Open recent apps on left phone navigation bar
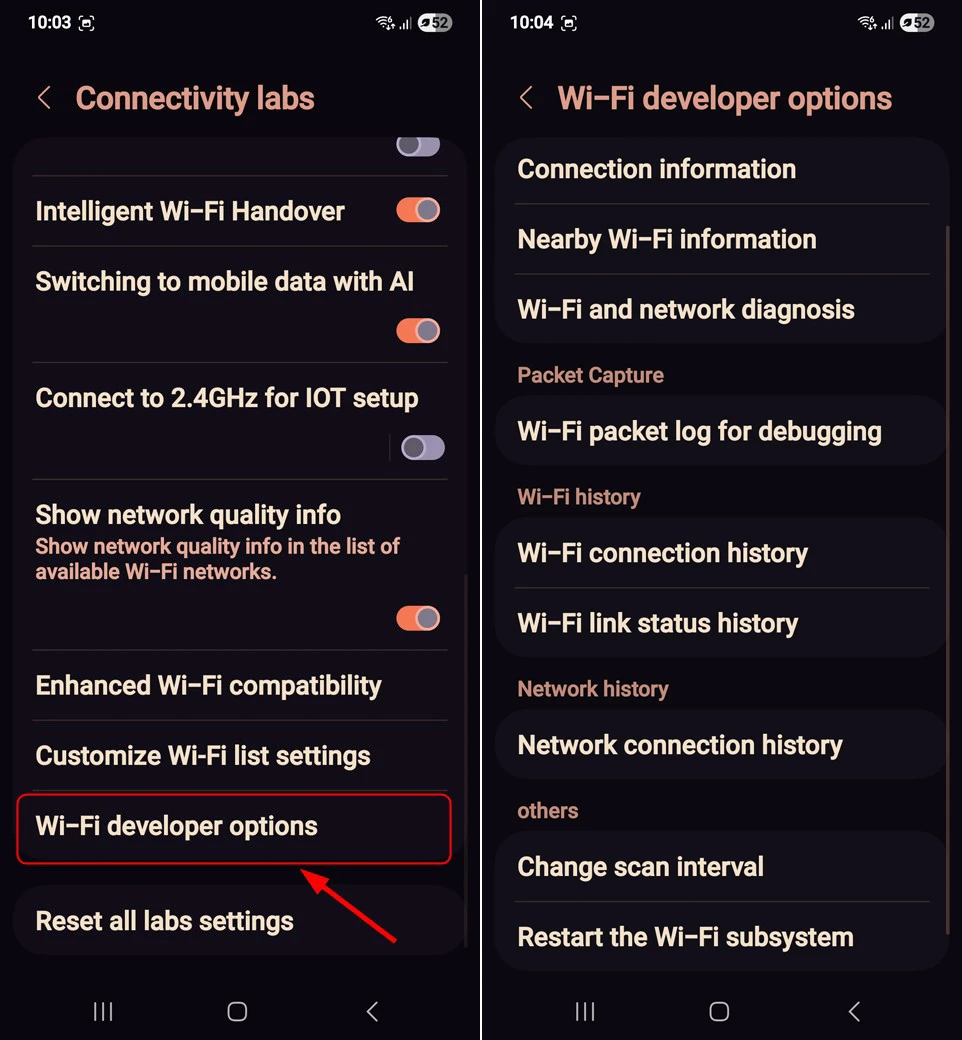Viewport: 962px width, 1040px height. click(x=103, y=1011)
